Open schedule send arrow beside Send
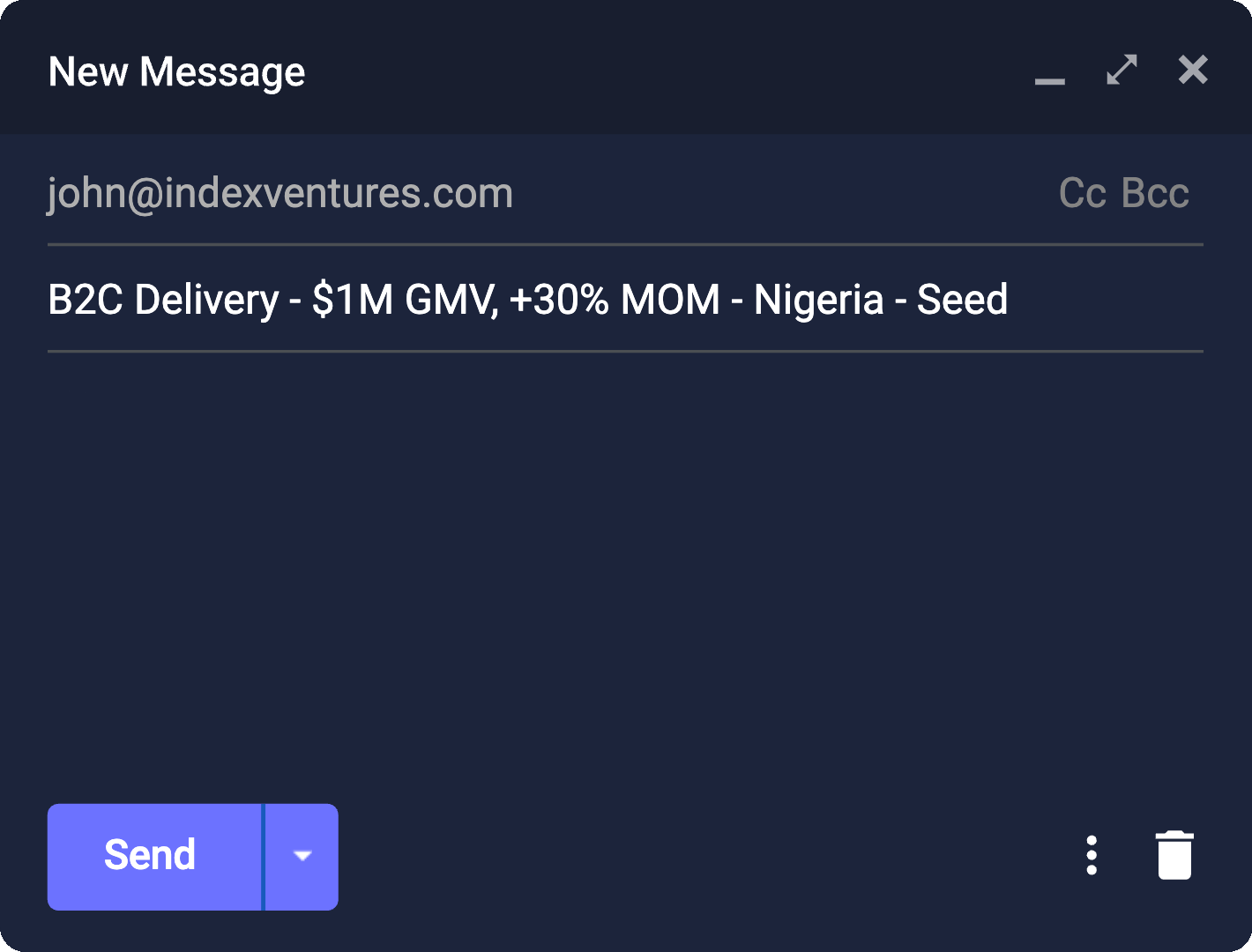1252x952 pixels. pos(302,856)
